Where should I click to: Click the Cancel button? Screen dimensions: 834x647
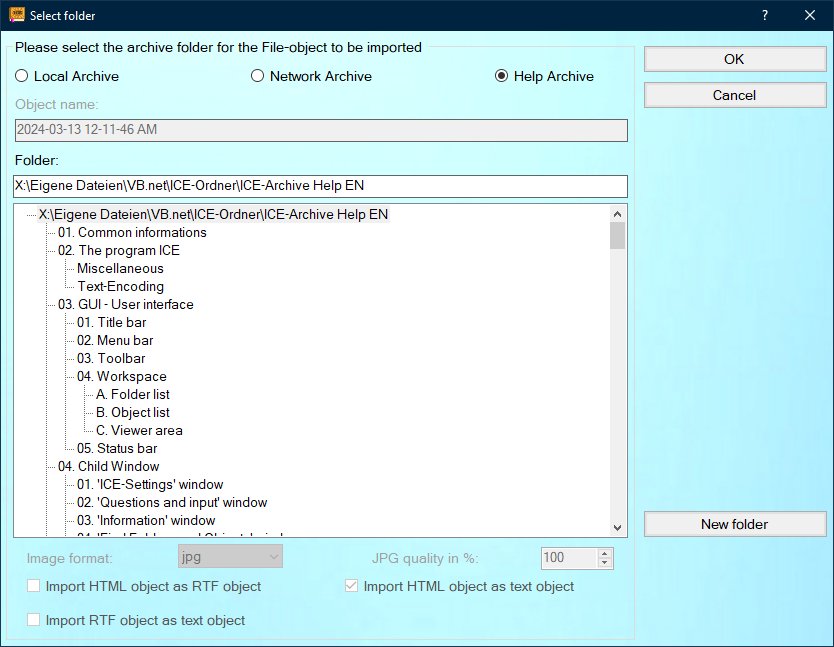[x=734, y=95]
